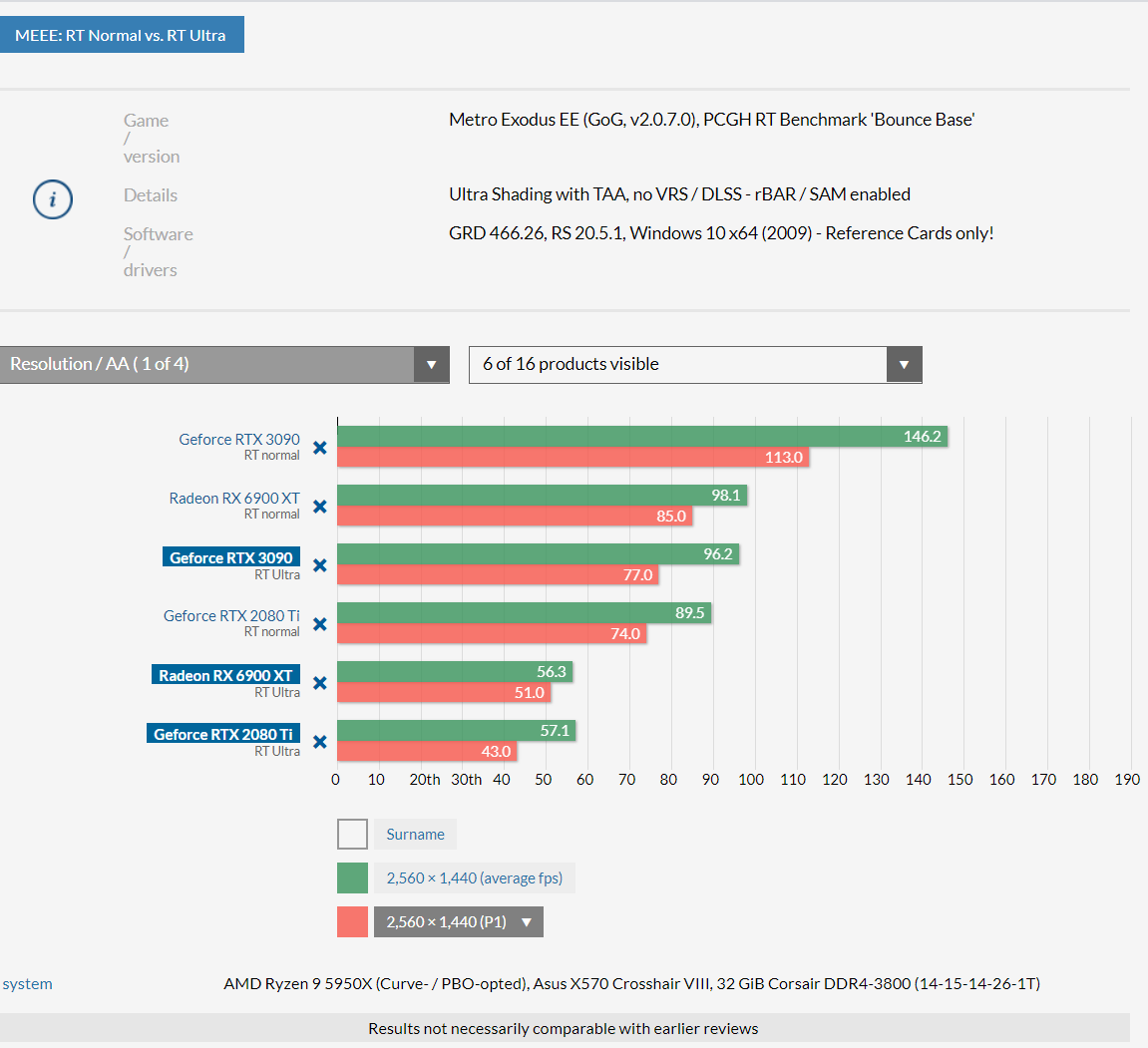1148x1048 pixels.
Task: Click the 'Software / drivers' row label
Action: (159, 251)
